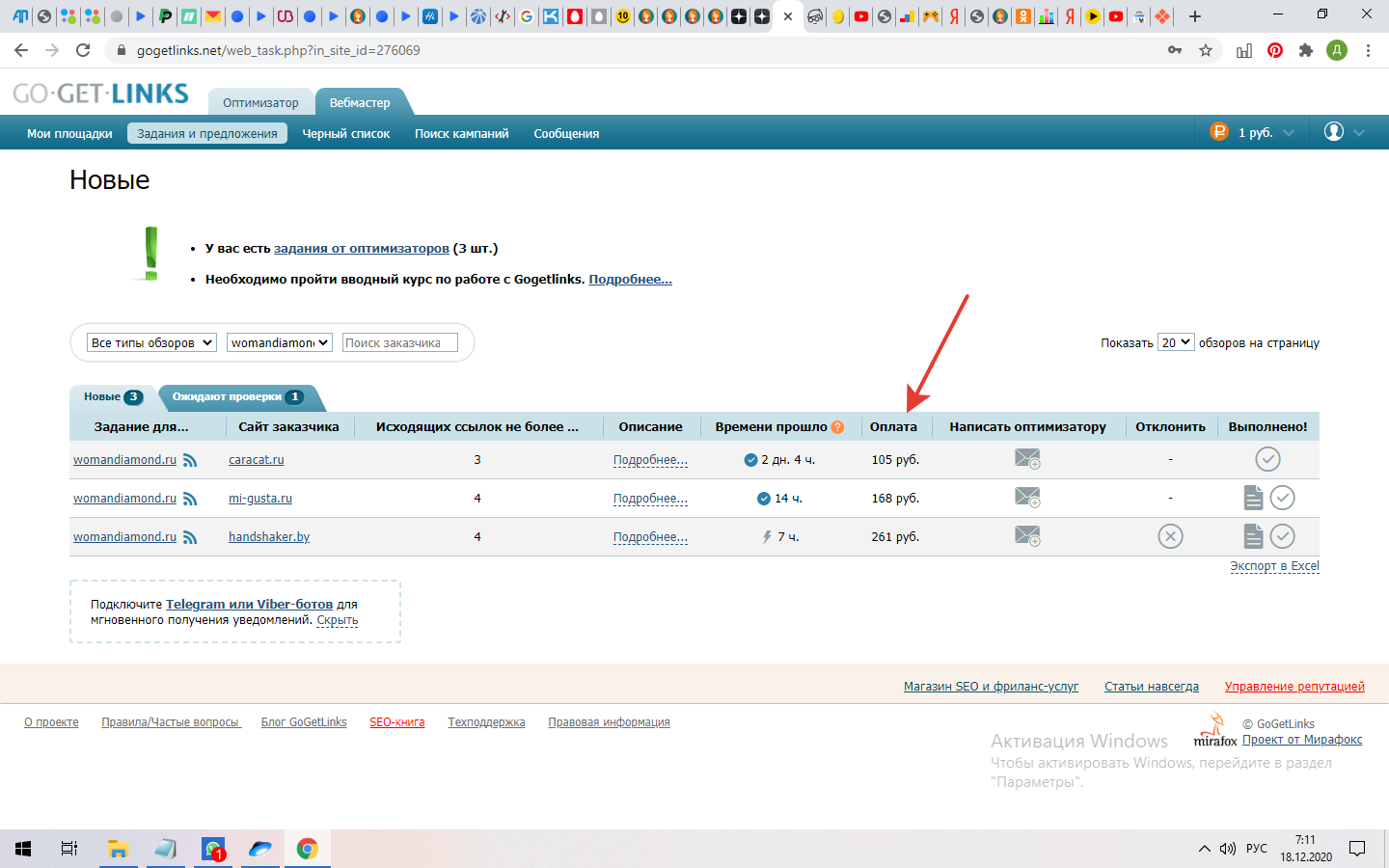
Task: Click help icon beside 'Времени прошло'
Action: click(837, 427)
